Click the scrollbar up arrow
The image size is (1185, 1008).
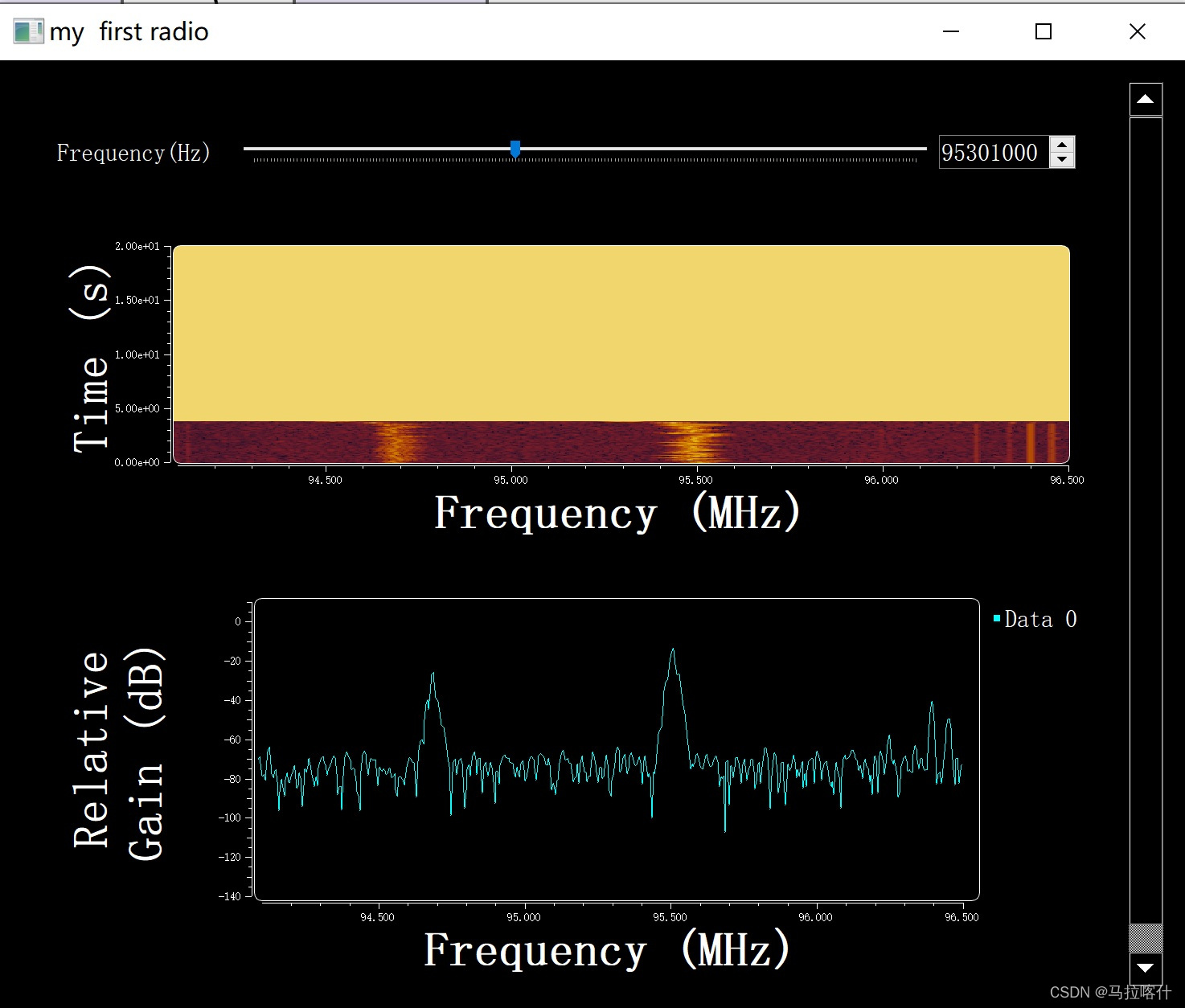point(1145,98)
